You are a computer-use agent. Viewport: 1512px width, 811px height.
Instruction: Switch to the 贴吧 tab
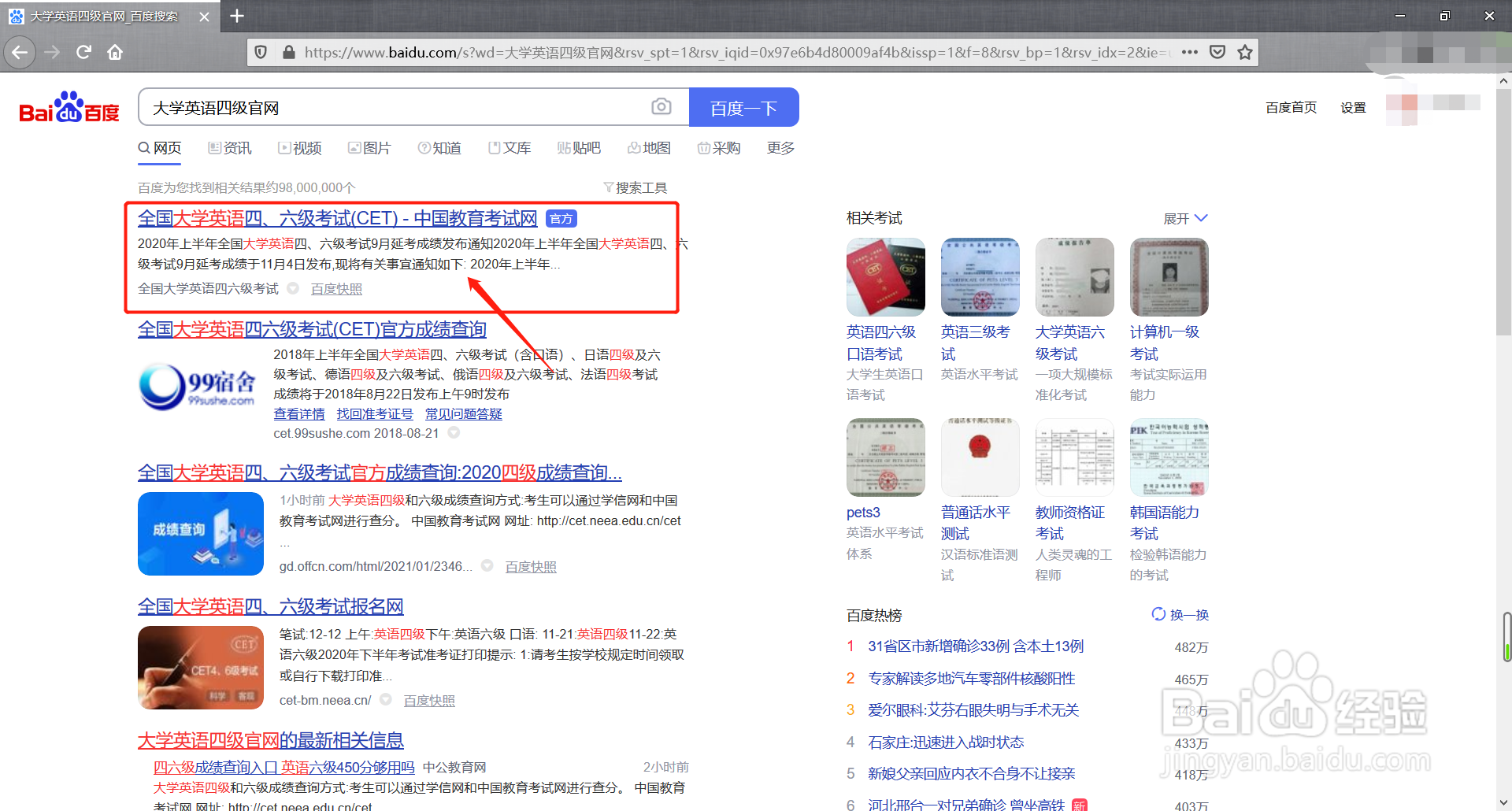tap(579, 148)
